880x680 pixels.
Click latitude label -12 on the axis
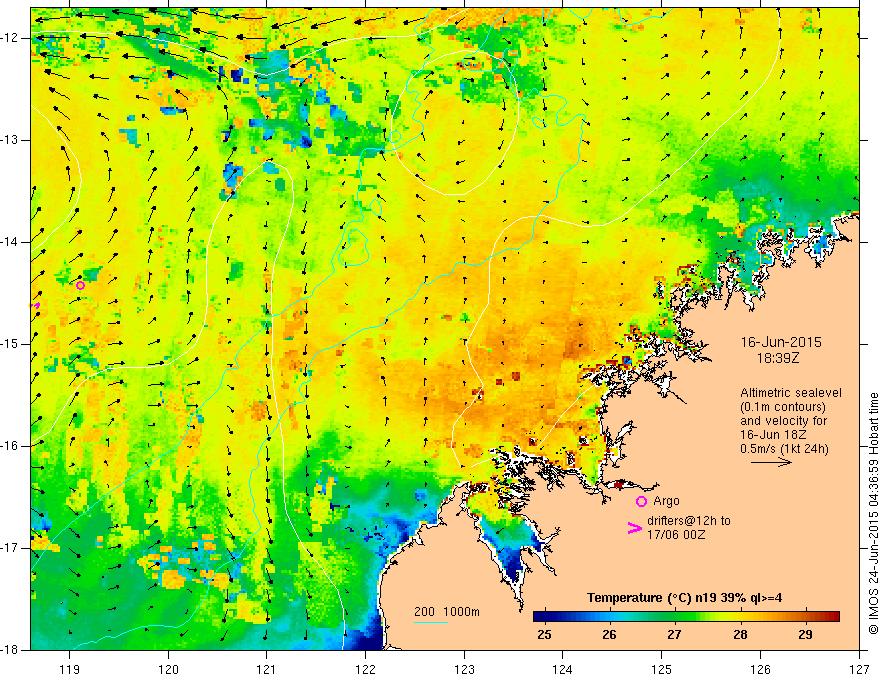click(10, 38)
